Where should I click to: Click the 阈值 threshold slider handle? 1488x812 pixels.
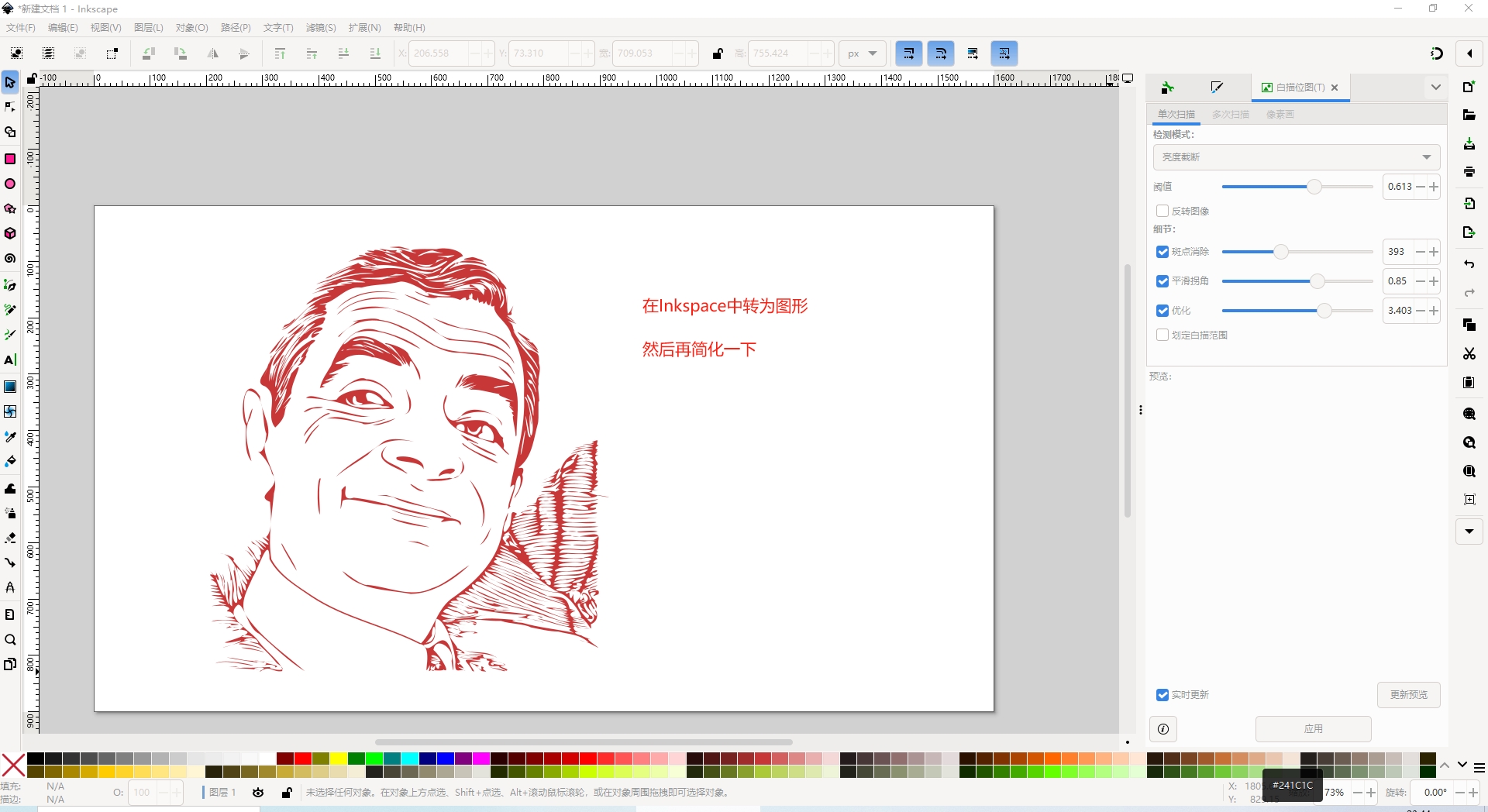1314,187
